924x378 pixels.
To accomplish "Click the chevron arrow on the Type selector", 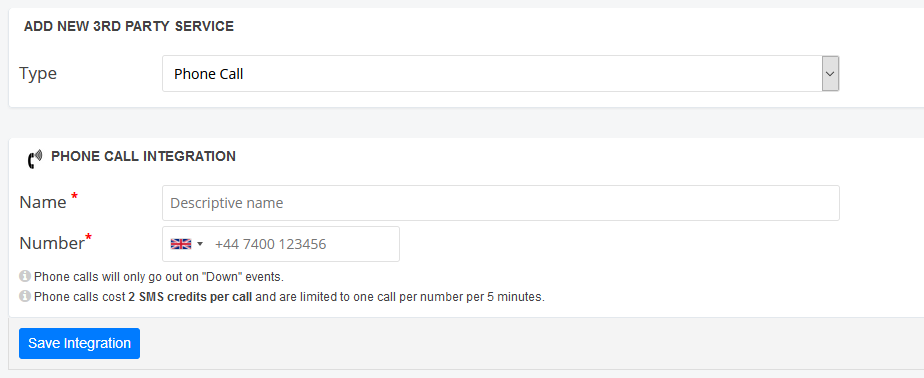I will 830,74.
